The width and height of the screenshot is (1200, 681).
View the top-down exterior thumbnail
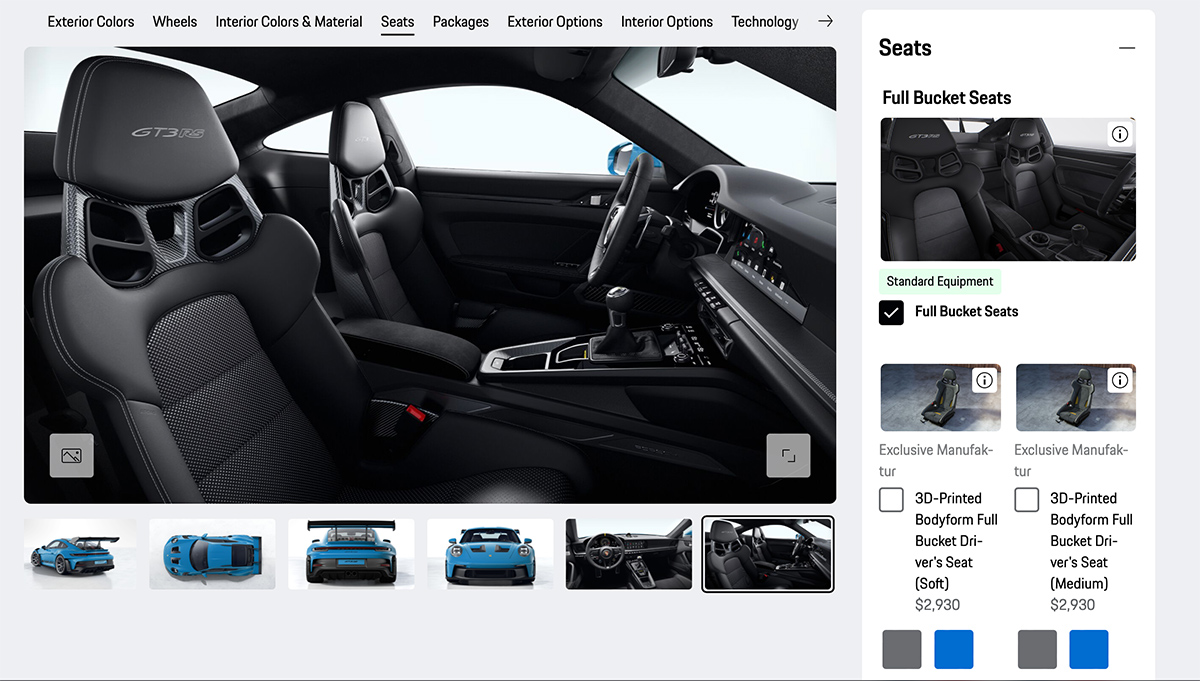pyautogui.click(x=212, y=554)
